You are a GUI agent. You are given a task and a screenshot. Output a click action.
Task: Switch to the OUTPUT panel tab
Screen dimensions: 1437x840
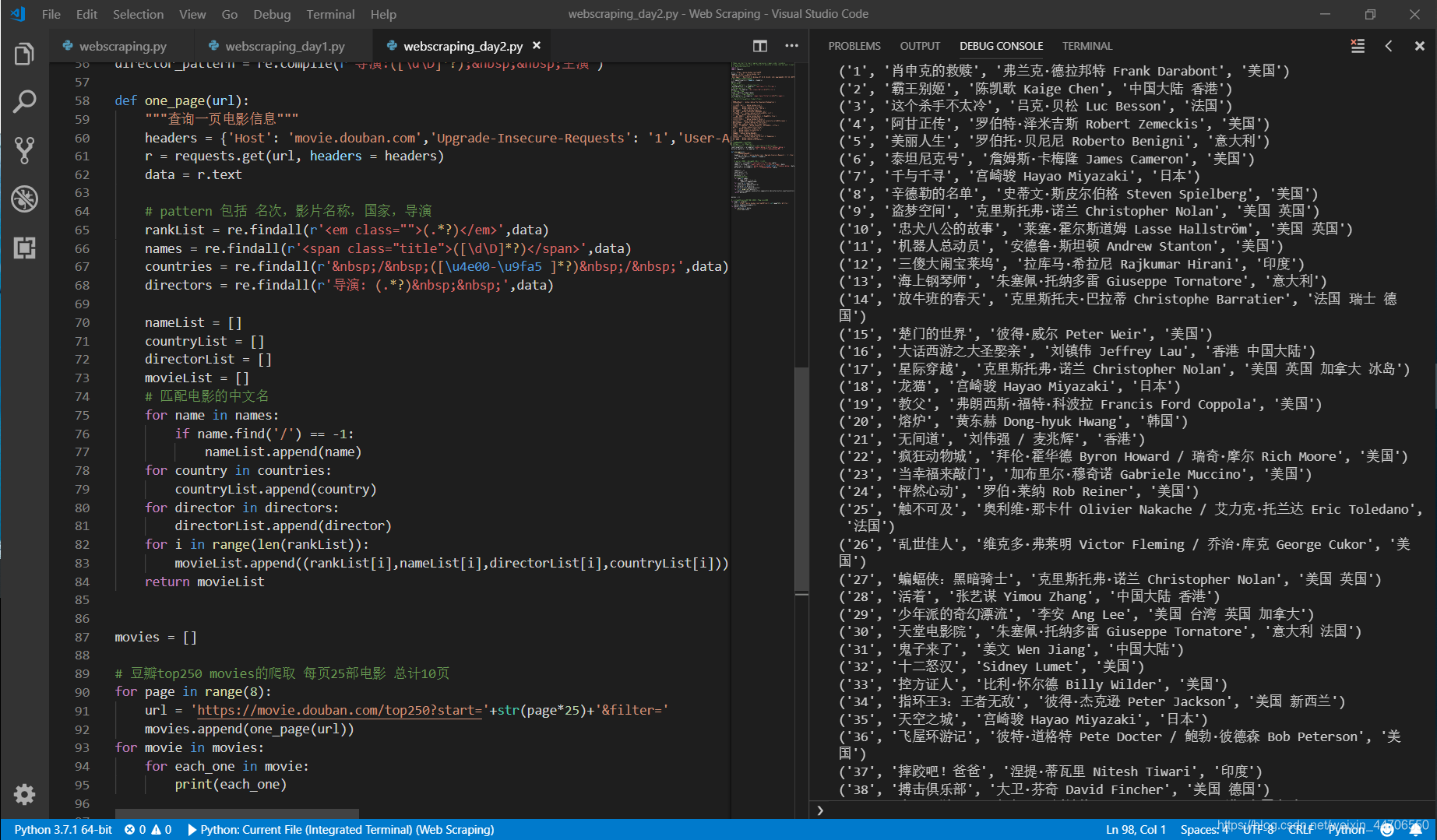pyautogui.click(x=920, y=46)
